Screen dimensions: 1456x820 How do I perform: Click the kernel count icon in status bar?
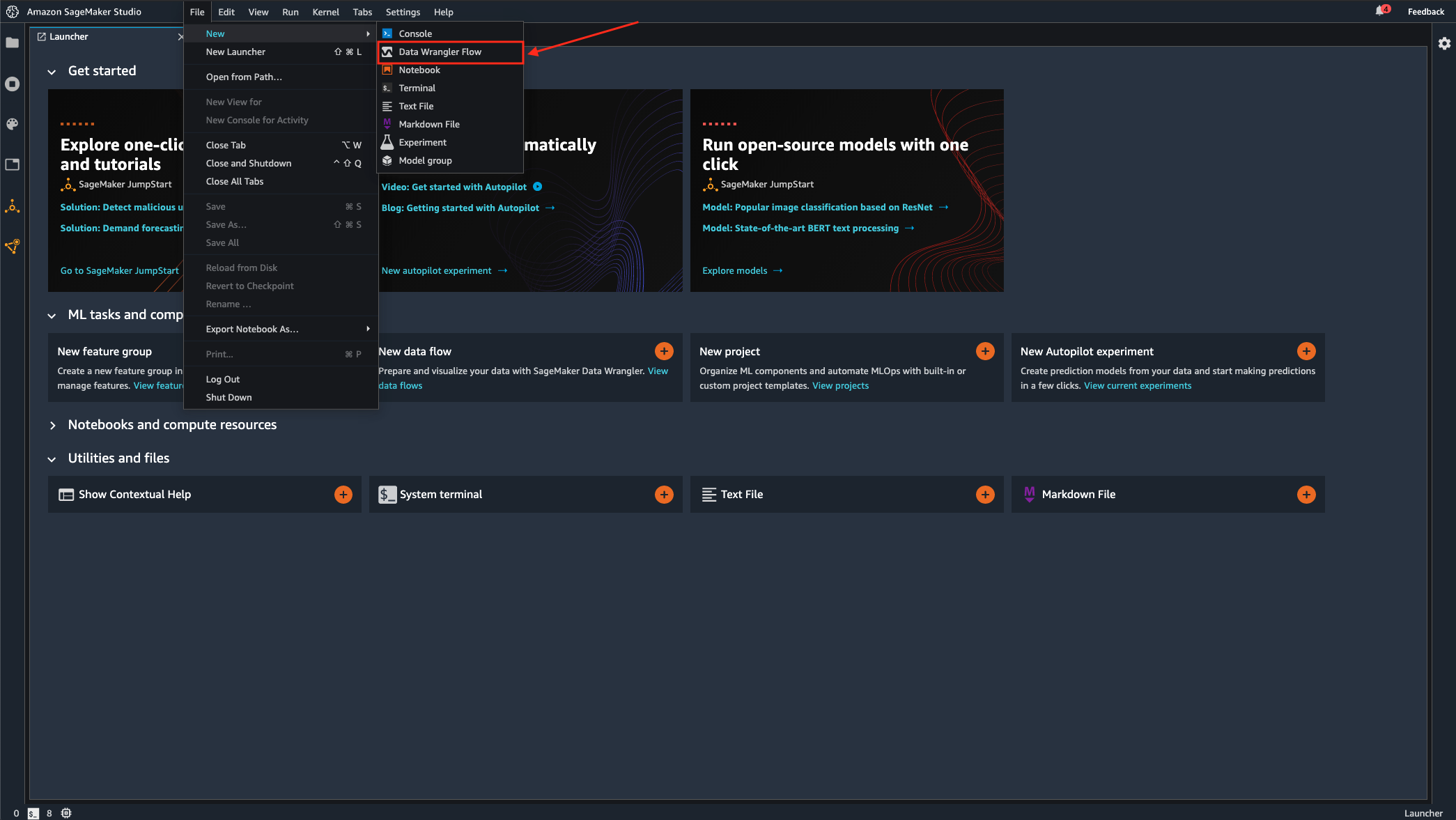tap(66, 813)
